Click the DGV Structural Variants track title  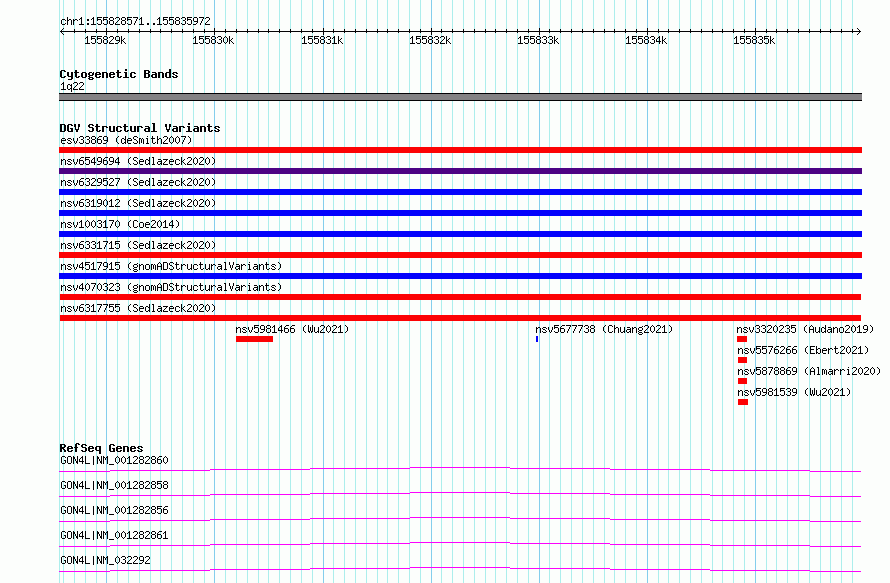pos(140,128)
